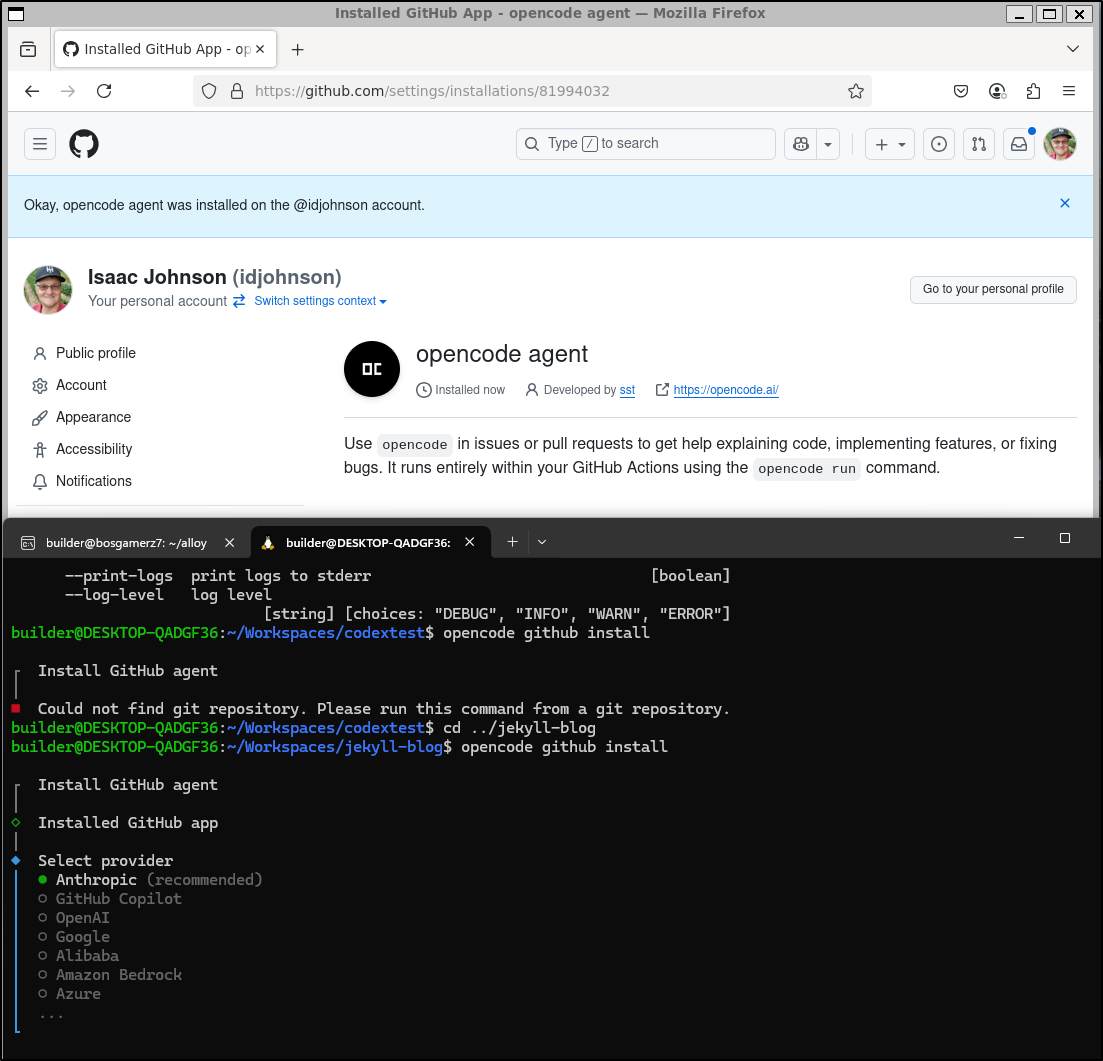This screenshot has height=1061, width=1103.
Task: List all Firefox tabs via chevron
Action: point(1072,49)
